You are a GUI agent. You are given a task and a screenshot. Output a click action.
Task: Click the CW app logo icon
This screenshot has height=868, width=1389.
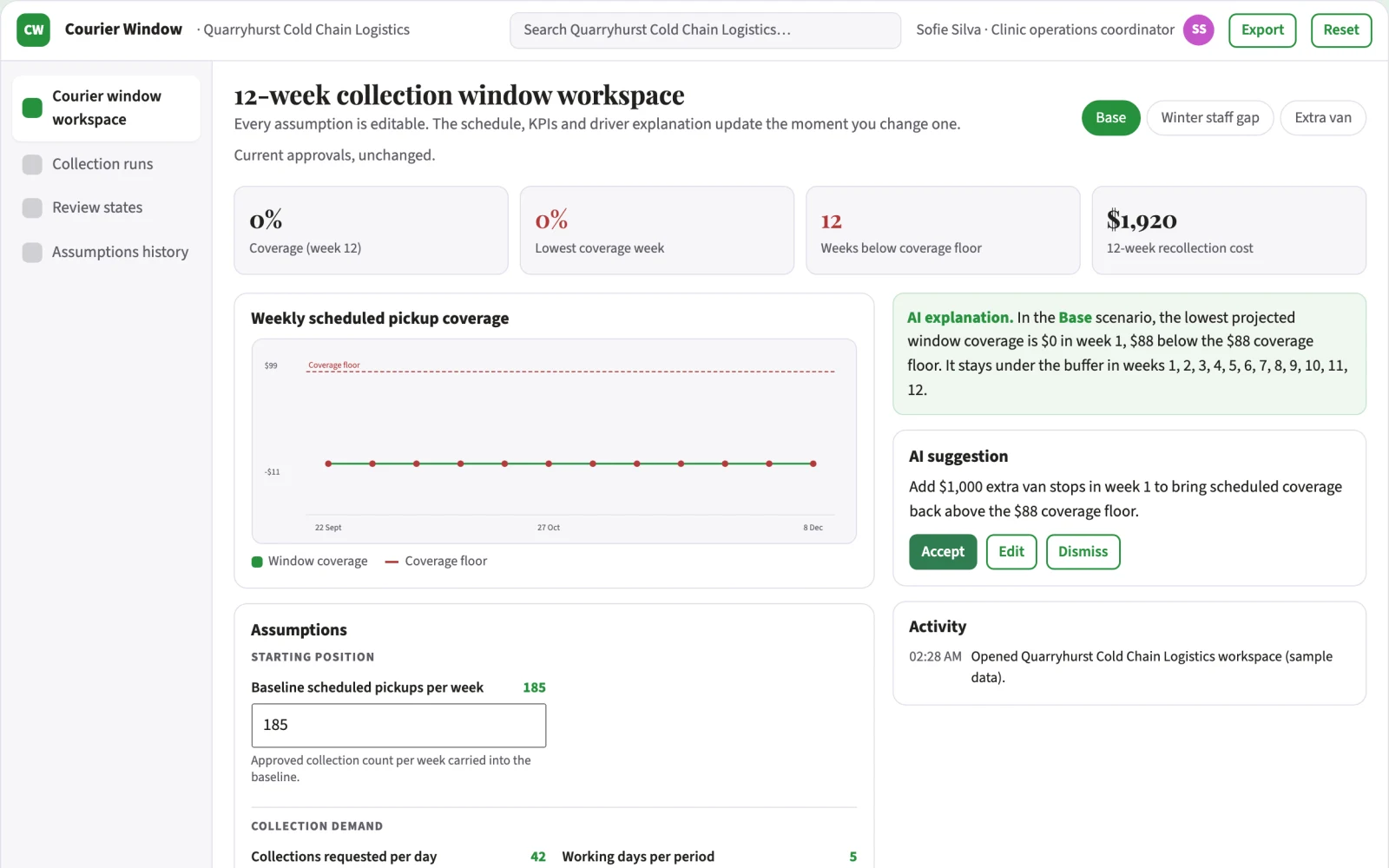click(33, 30)
